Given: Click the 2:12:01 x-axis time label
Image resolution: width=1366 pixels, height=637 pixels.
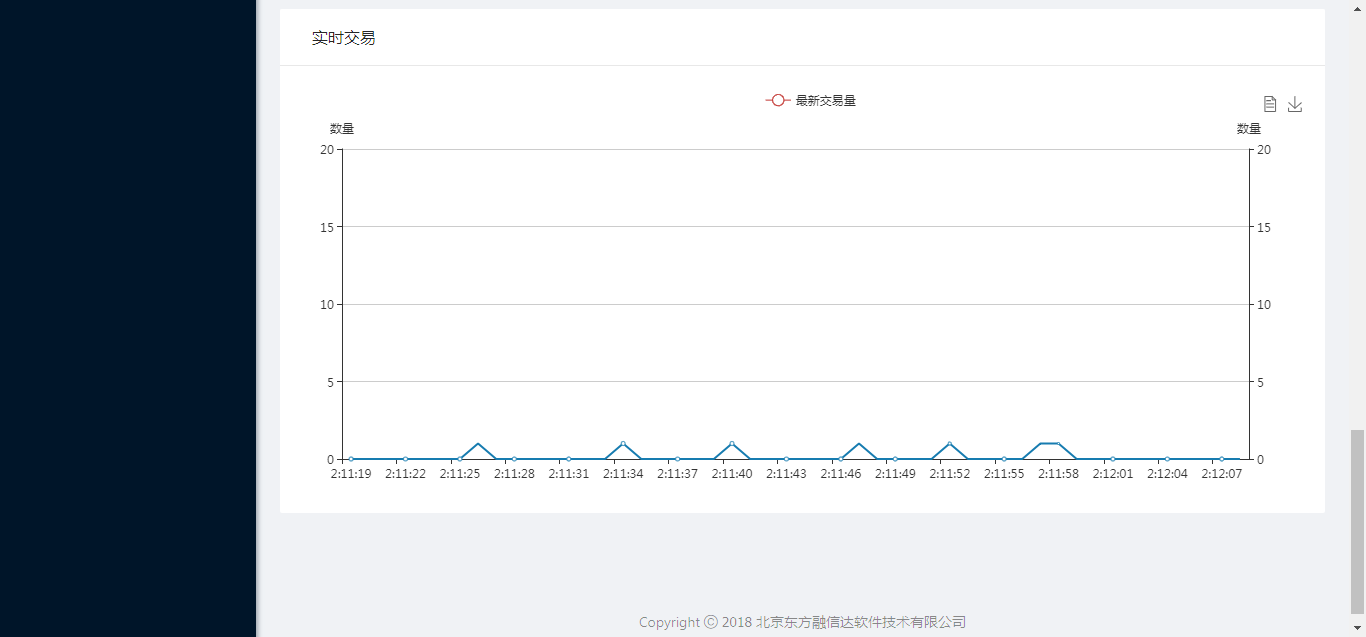Looking at the screenshot, I should click(1112, 474).
